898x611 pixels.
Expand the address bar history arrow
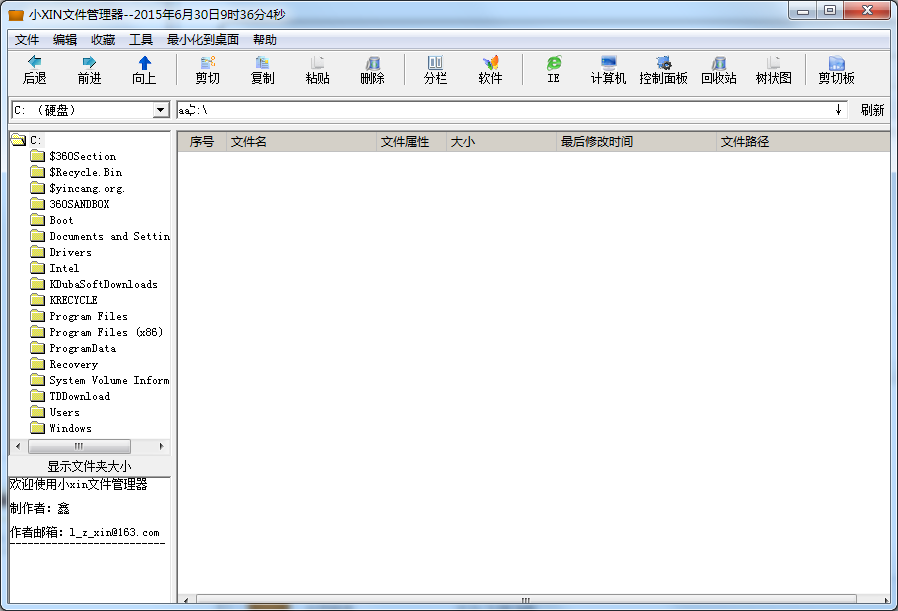tap(838, 110)
